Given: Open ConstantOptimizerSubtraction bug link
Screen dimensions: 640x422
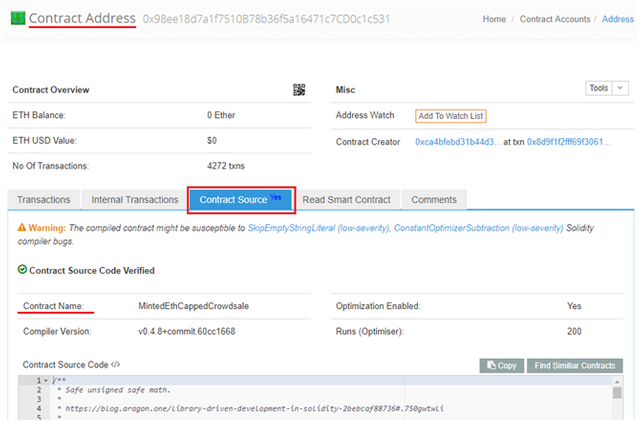Looking at the screenshot, I should [478, 228].
